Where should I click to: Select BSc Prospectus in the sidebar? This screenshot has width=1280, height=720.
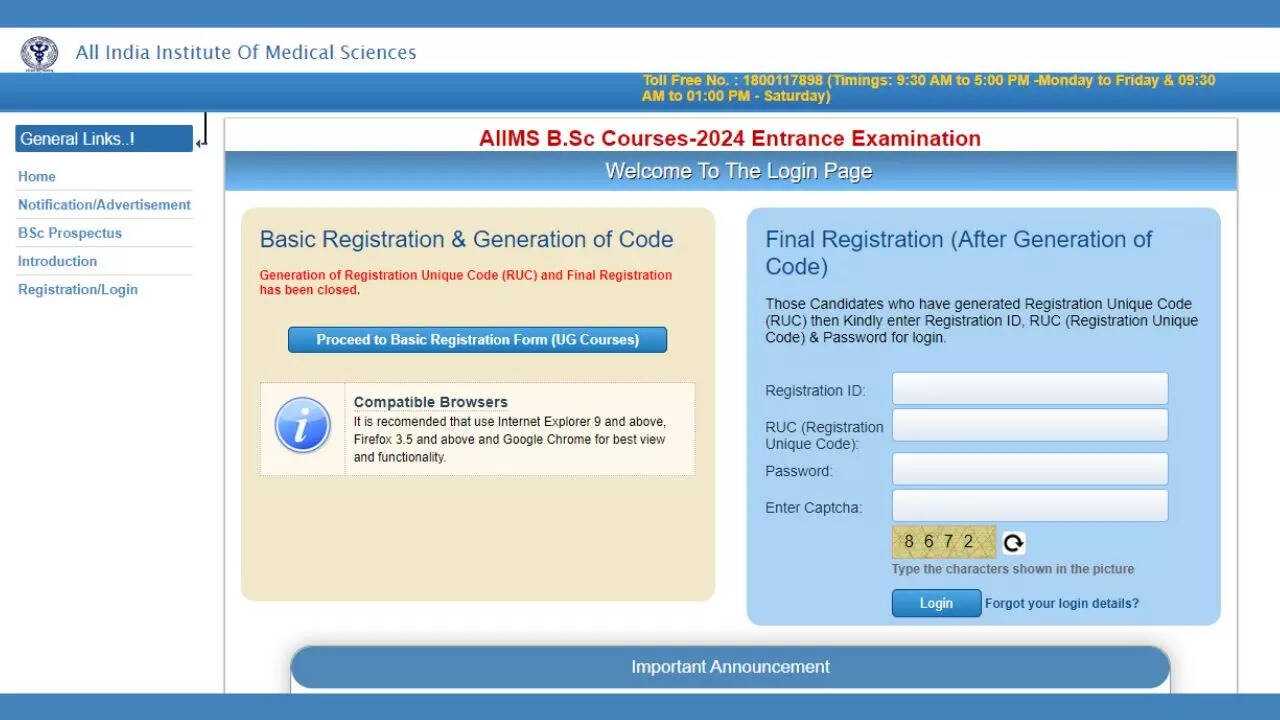click(x=70, y=233)
